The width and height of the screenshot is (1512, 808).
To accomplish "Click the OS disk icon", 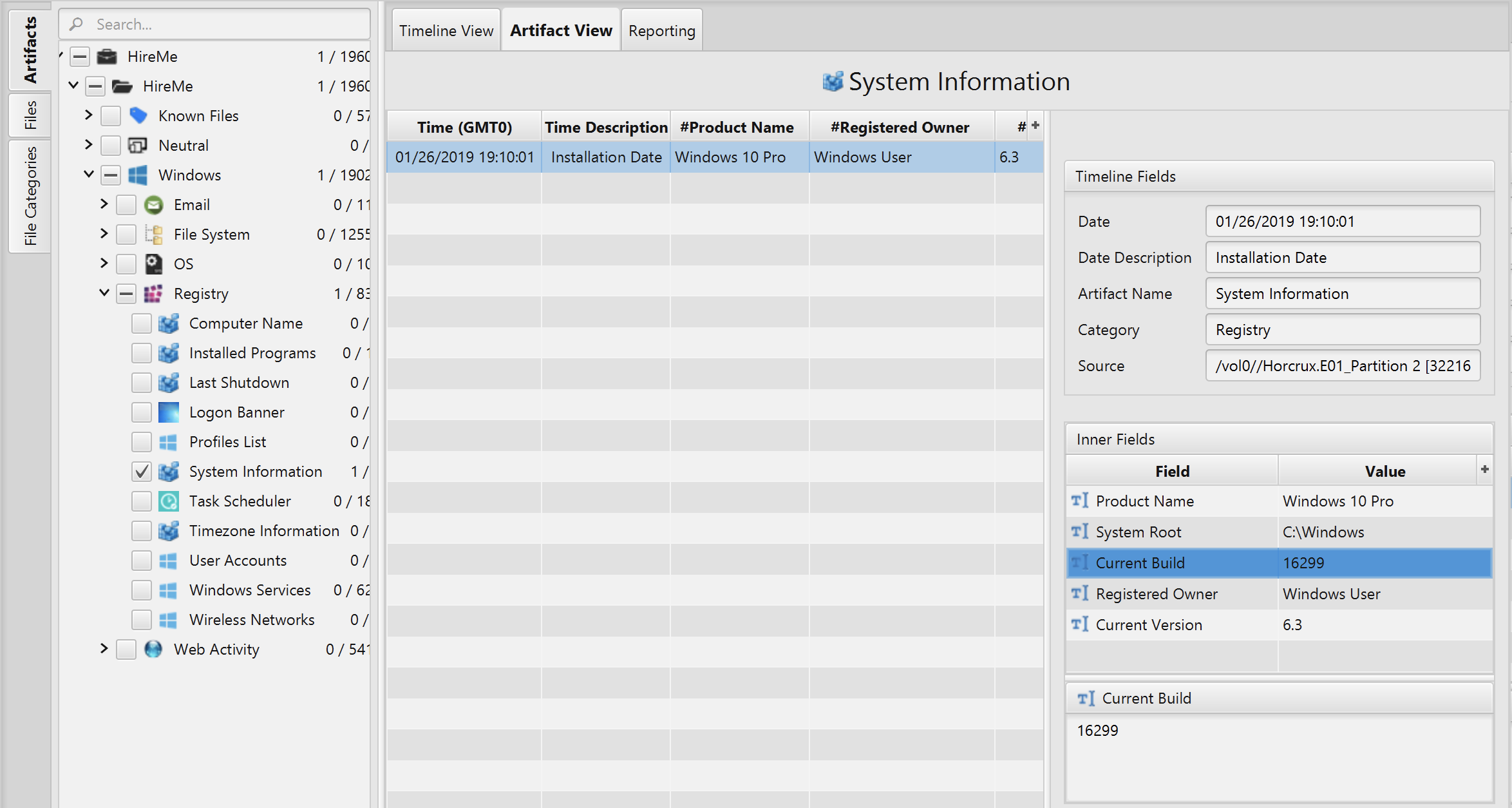I will pos(154,264).
